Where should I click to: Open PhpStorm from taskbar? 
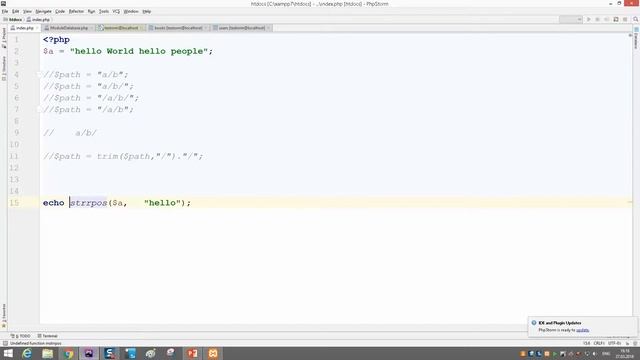(89, 353)
